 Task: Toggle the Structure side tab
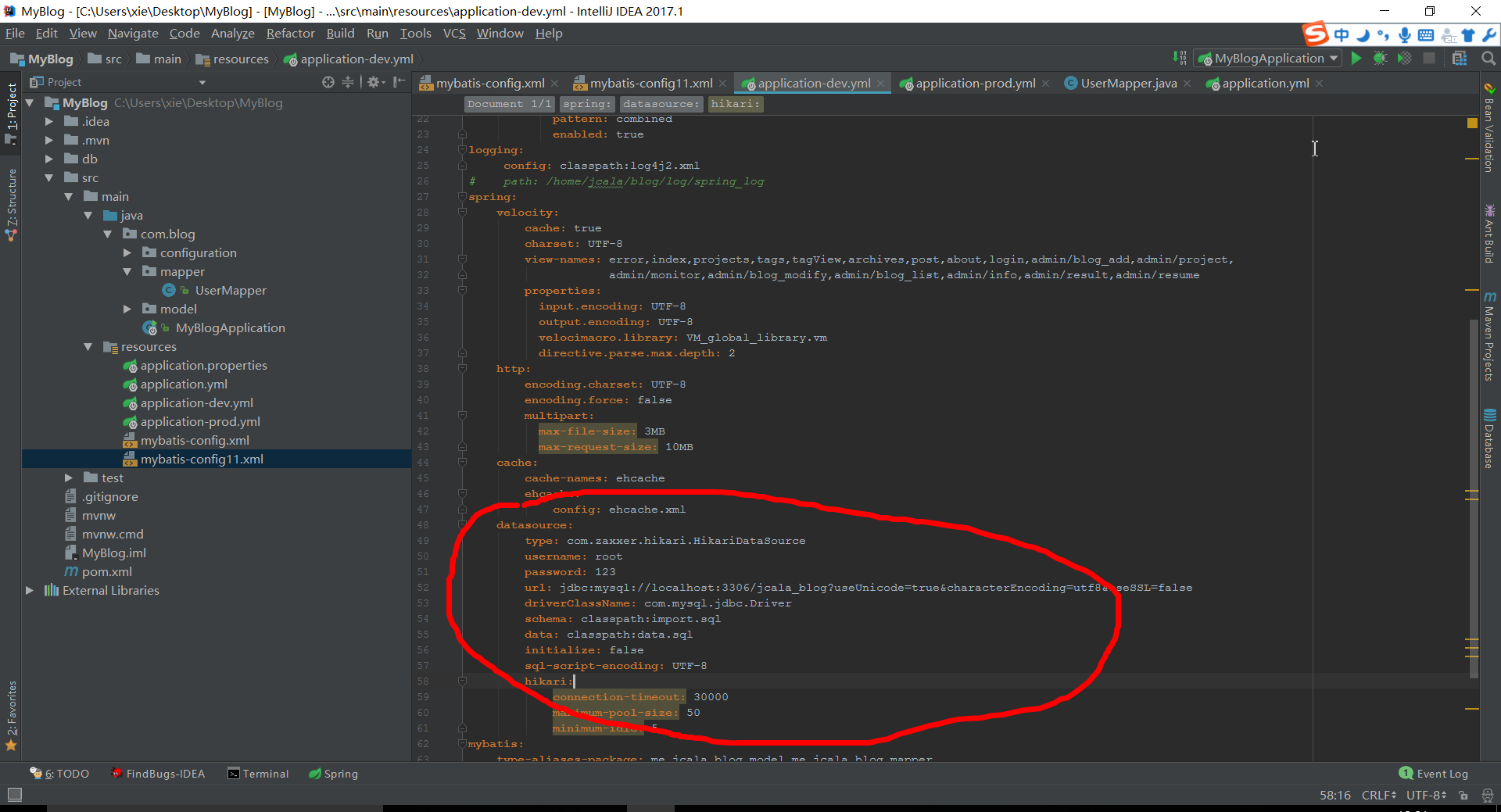pos(11,203)
